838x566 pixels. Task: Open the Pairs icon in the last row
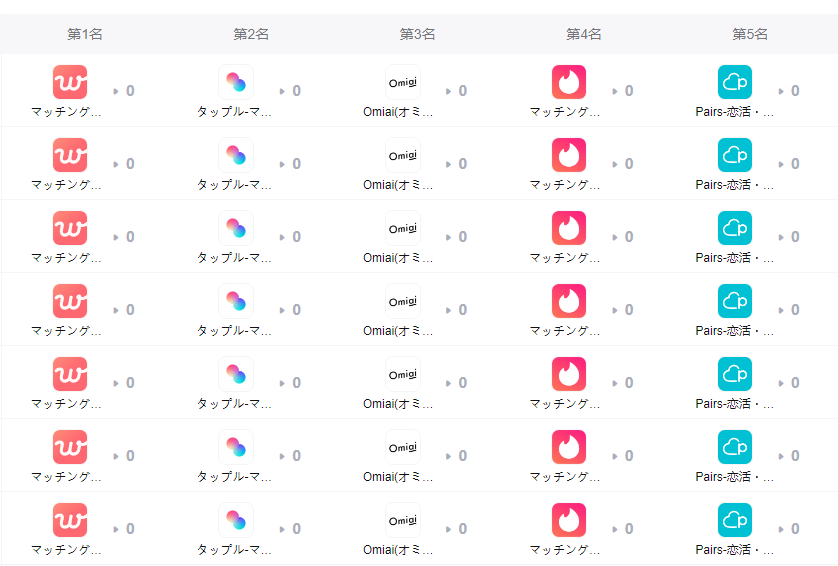click(735, 520)
